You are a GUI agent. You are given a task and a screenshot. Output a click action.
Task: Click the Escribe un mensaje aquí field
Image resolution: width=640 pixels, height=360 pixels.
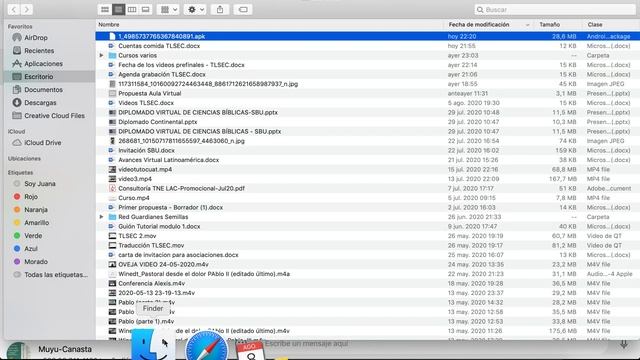click(307, 344)
